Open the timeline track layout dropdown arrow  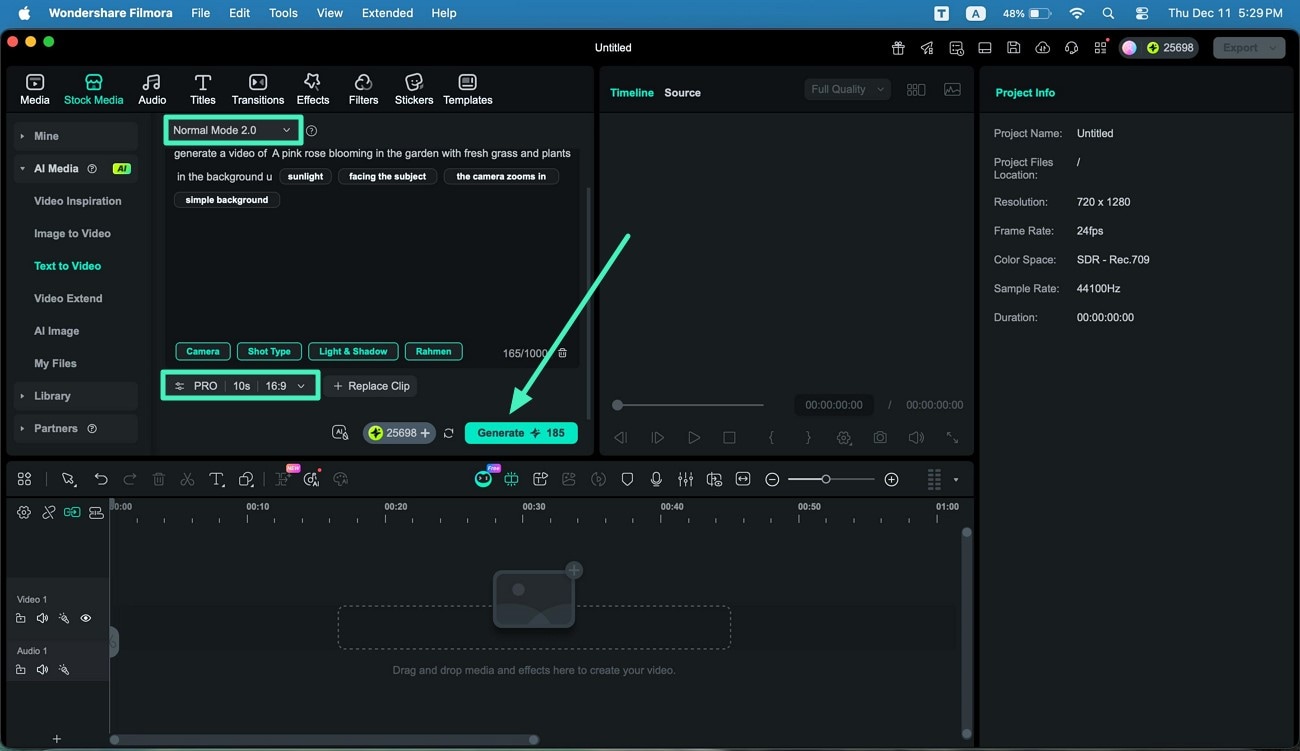(x=956, y=480)
